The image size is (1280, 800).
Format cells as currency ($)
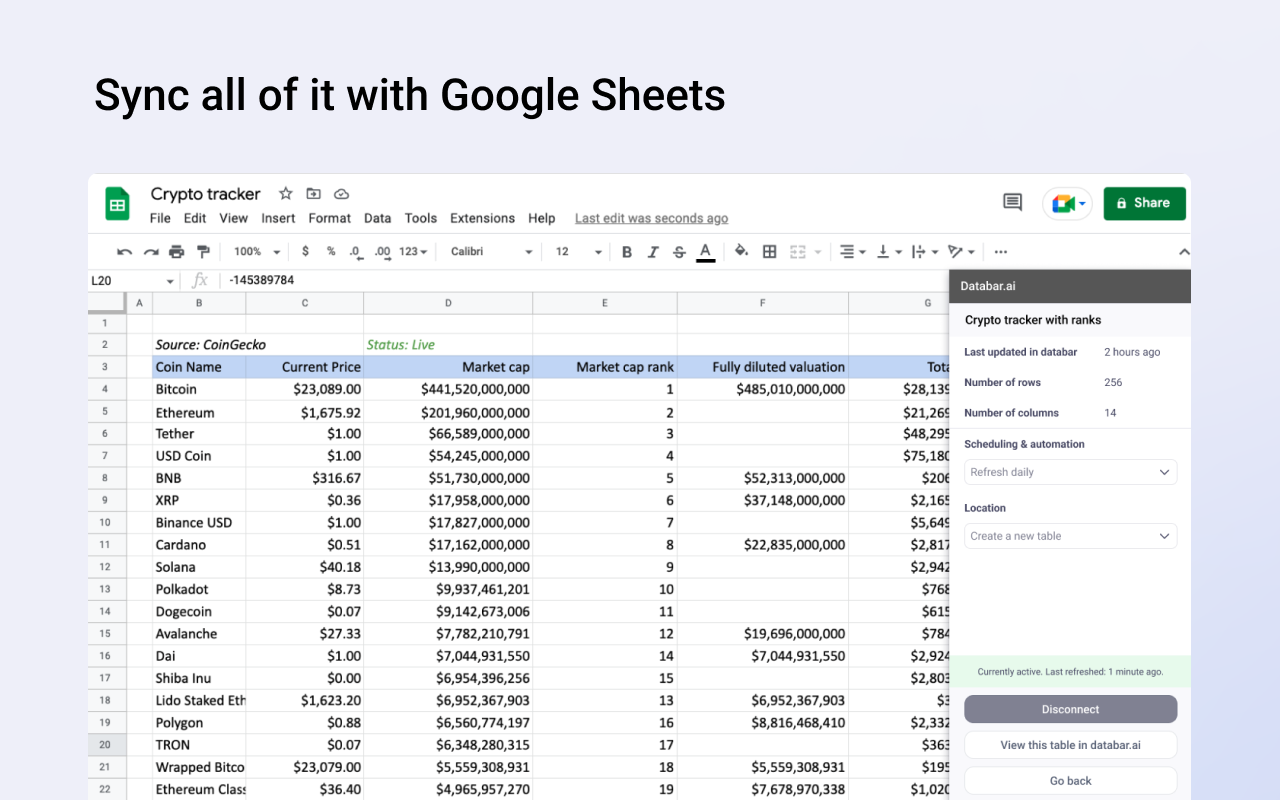[x=305, y=252]
